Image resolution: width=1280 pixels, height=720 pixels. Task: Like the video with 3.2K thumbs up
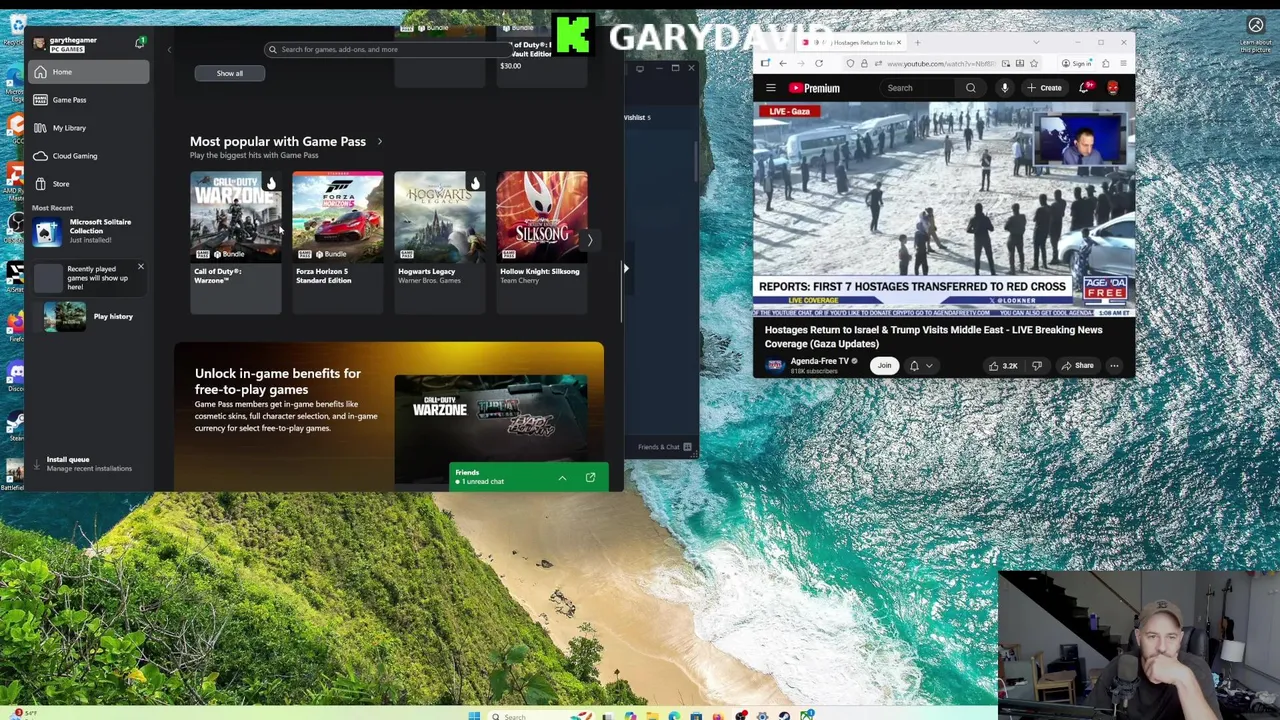click(1002, 366)
